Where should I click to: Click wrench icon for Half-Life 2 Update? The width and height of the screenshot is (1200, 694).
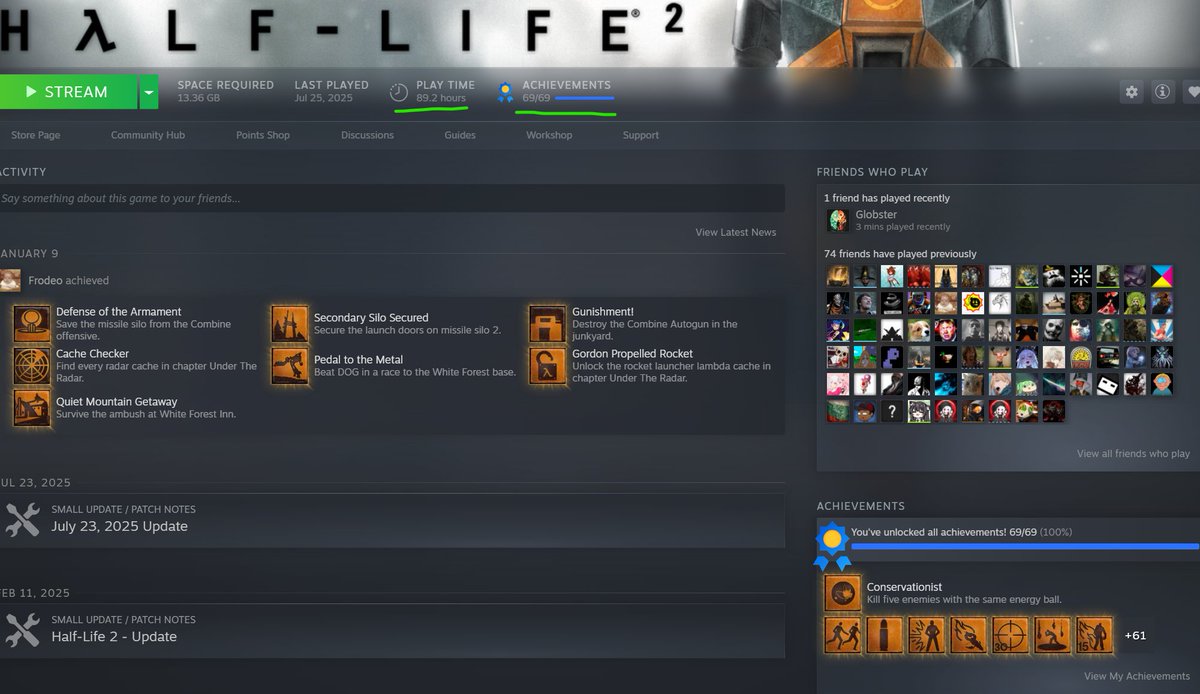[x=22, y=629]
